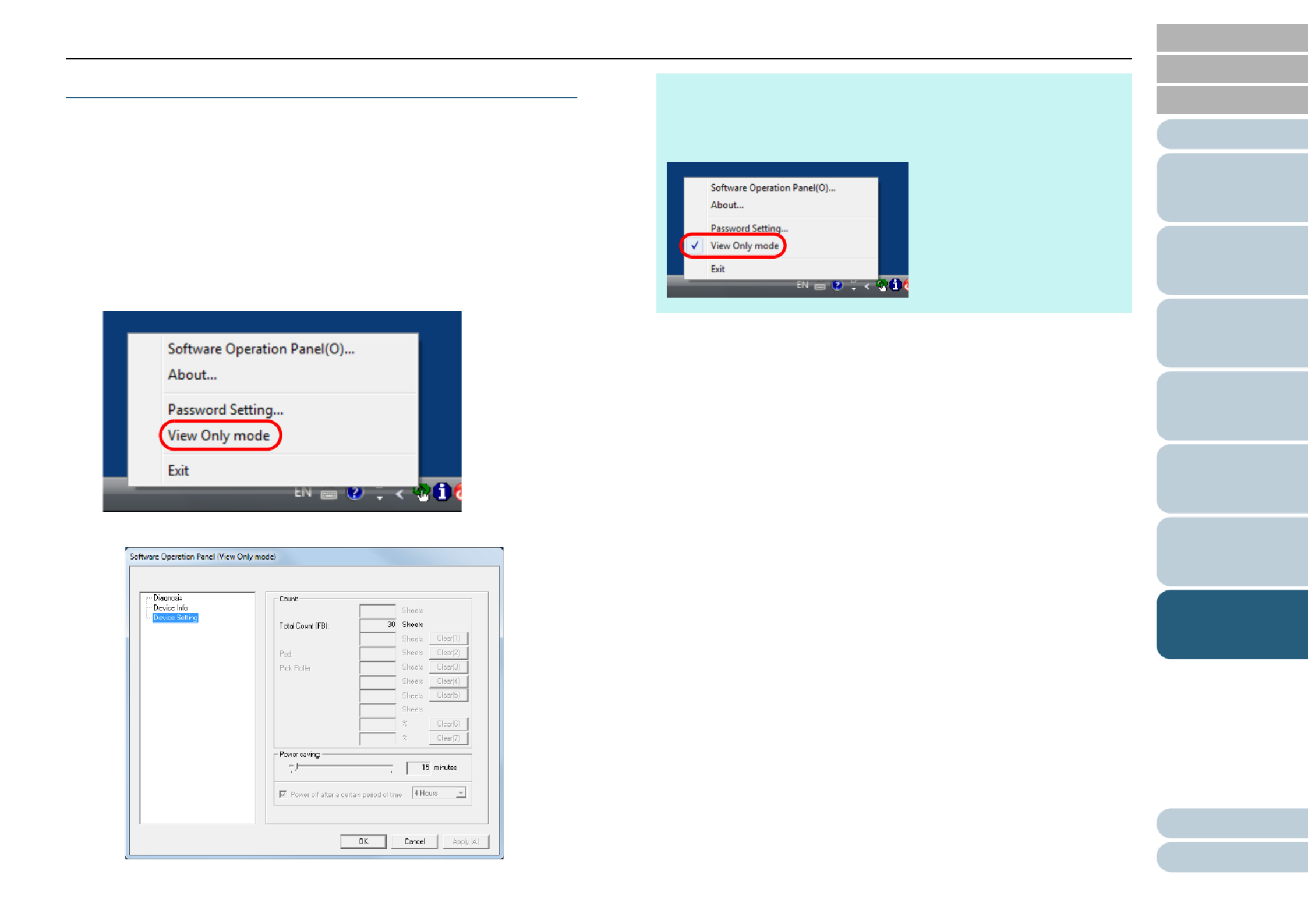Uncheck the checked View Only mode item
Screen dimensions: 1308x924
tap(744, 246)
